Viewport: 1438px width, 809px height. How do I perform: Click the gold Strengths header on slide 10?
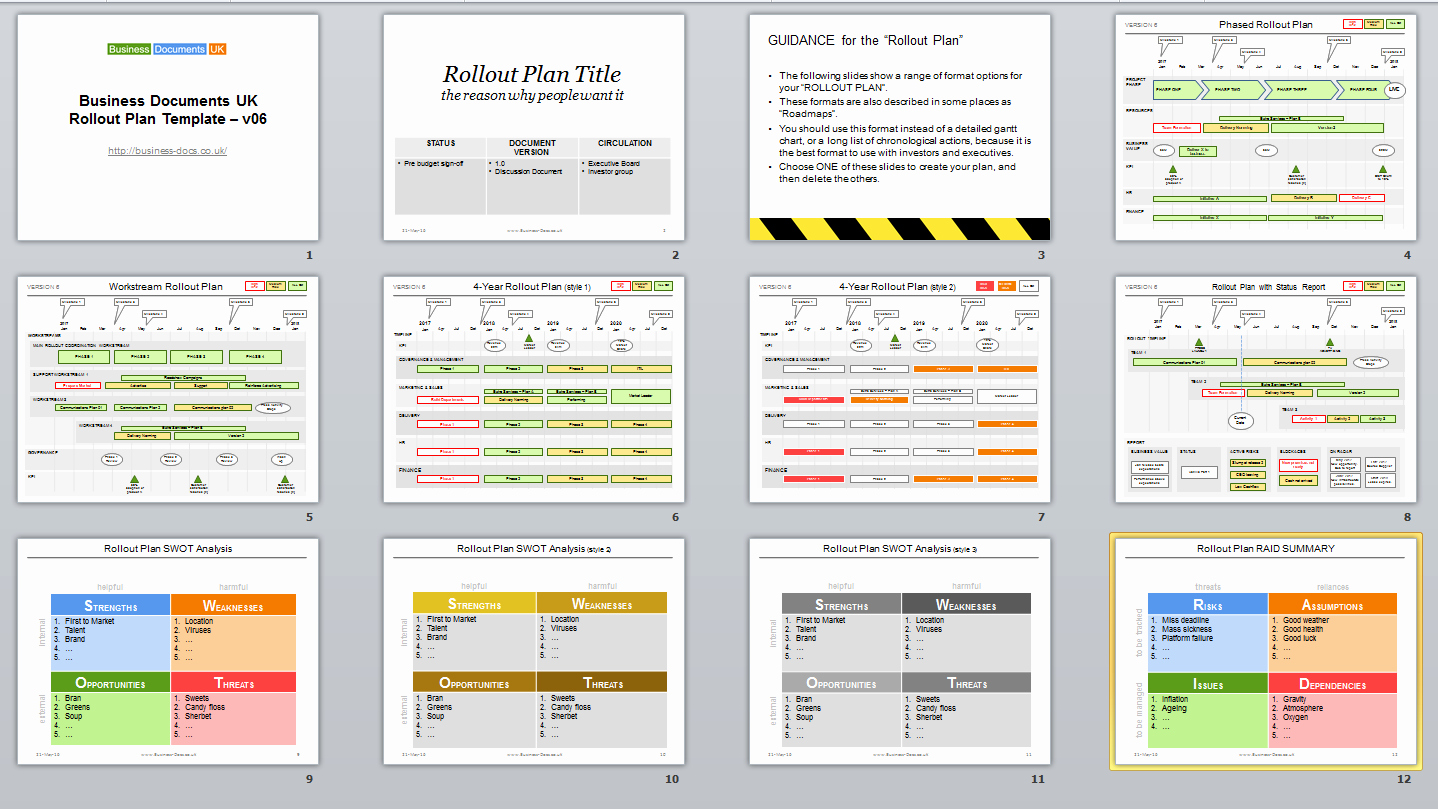click(x=475, y=603)
